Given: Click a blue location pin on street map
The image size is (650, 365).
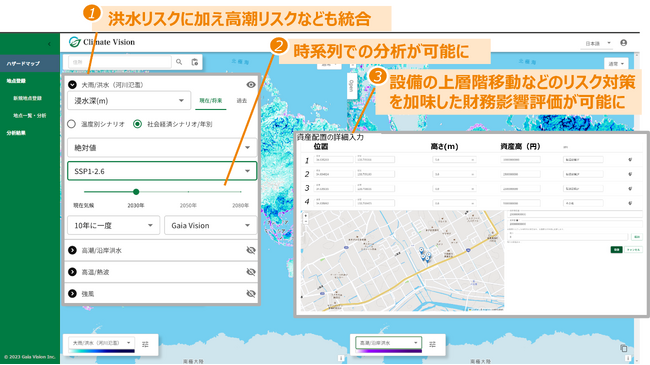Looking at the screenshot, I should click(422, 250).
